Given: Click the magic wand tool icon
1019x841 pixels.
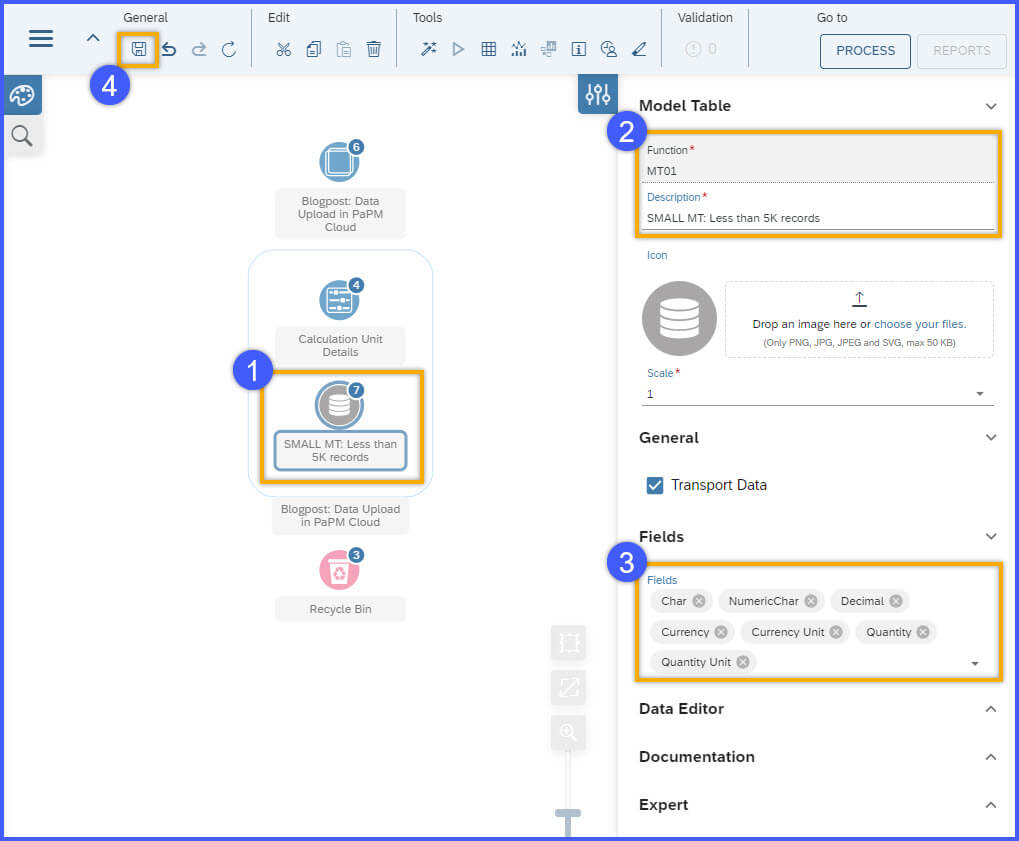Looking at the screenshot, I should [x=428, y=49].
